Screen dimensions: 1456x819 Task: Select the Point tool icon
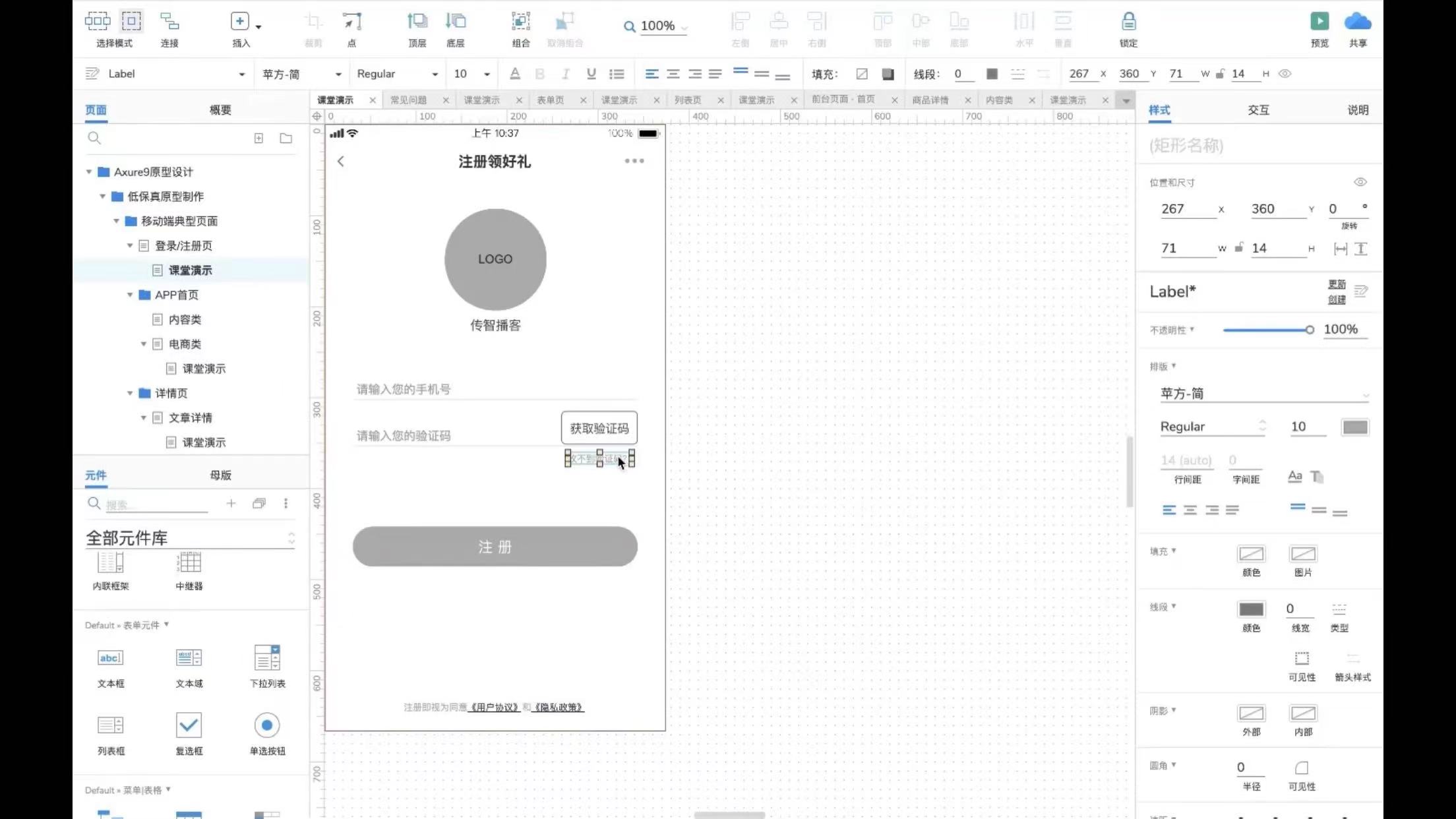pyautogui.click(x=351, y=22)
